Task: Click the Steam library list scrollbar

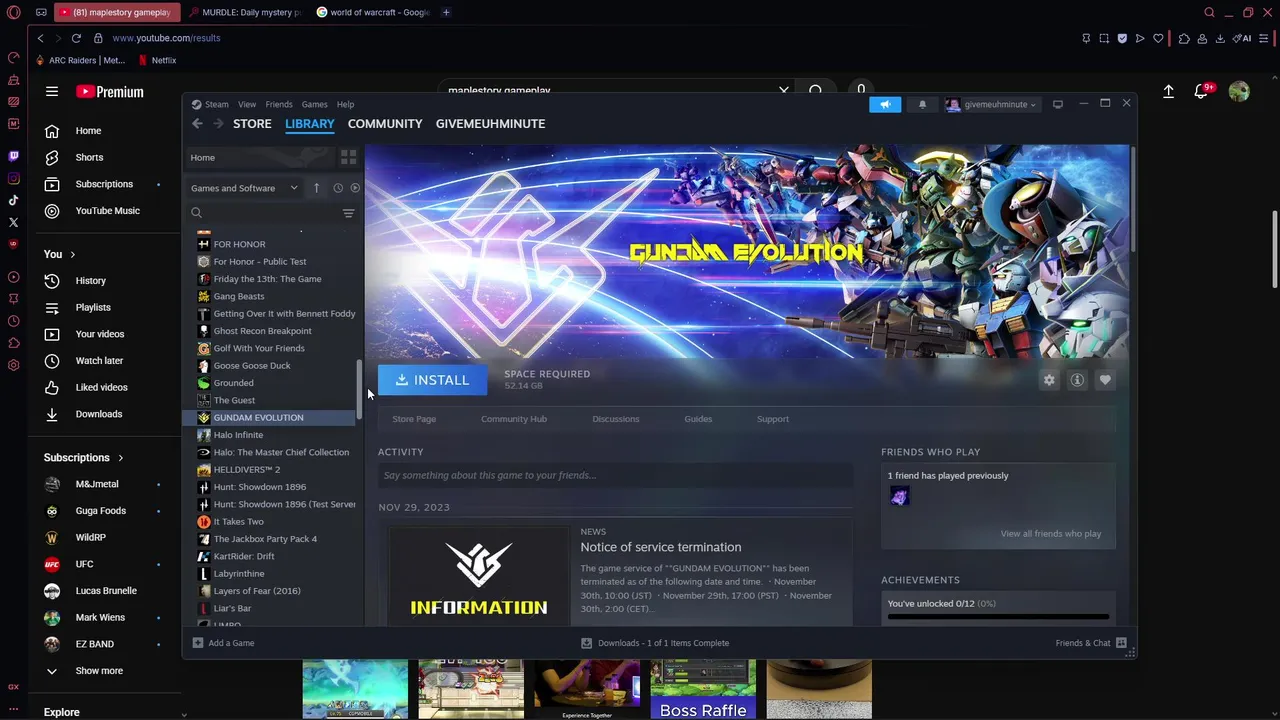Action: 360,388
